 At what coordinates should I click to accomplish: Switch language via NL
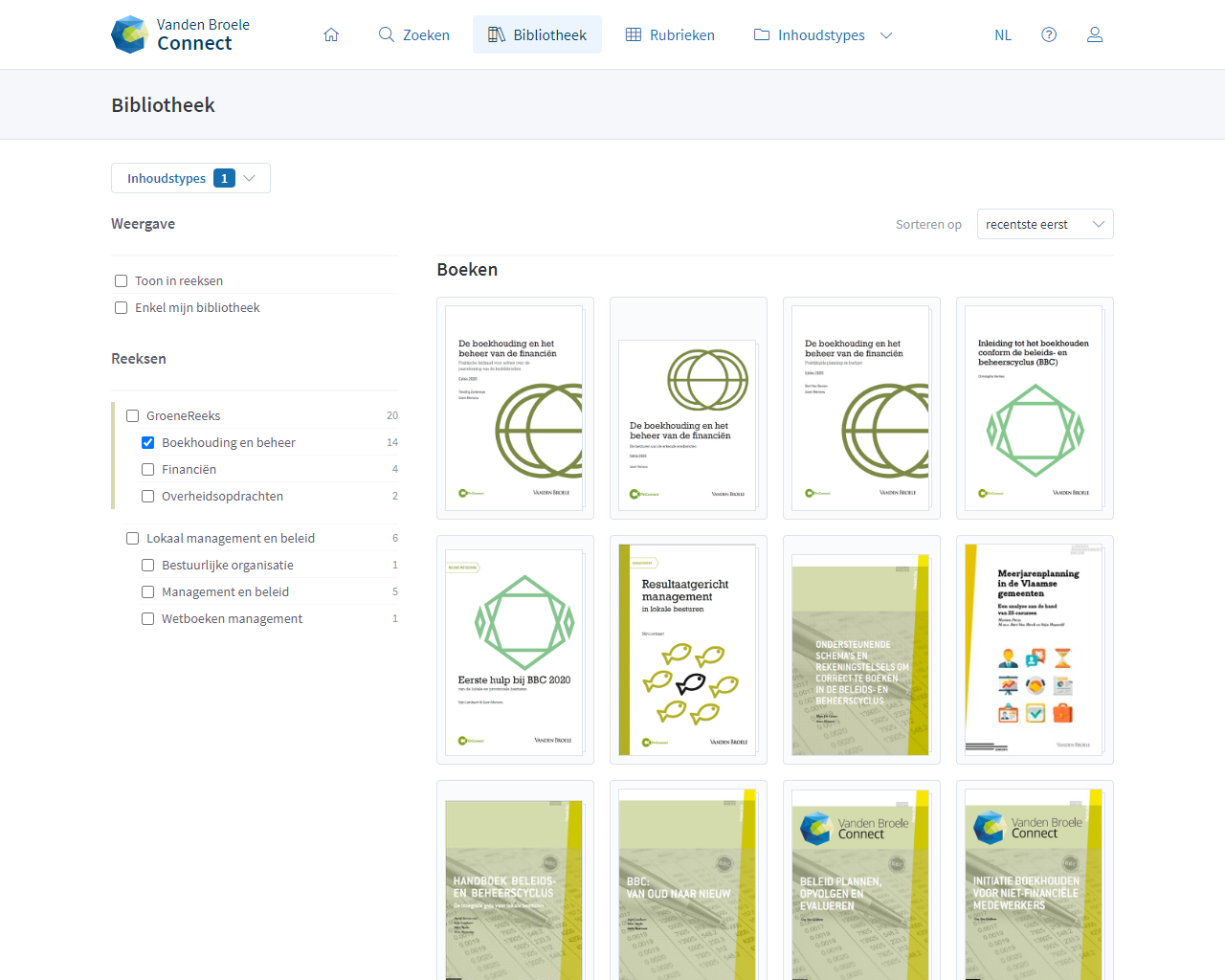tap(1003, 35)
